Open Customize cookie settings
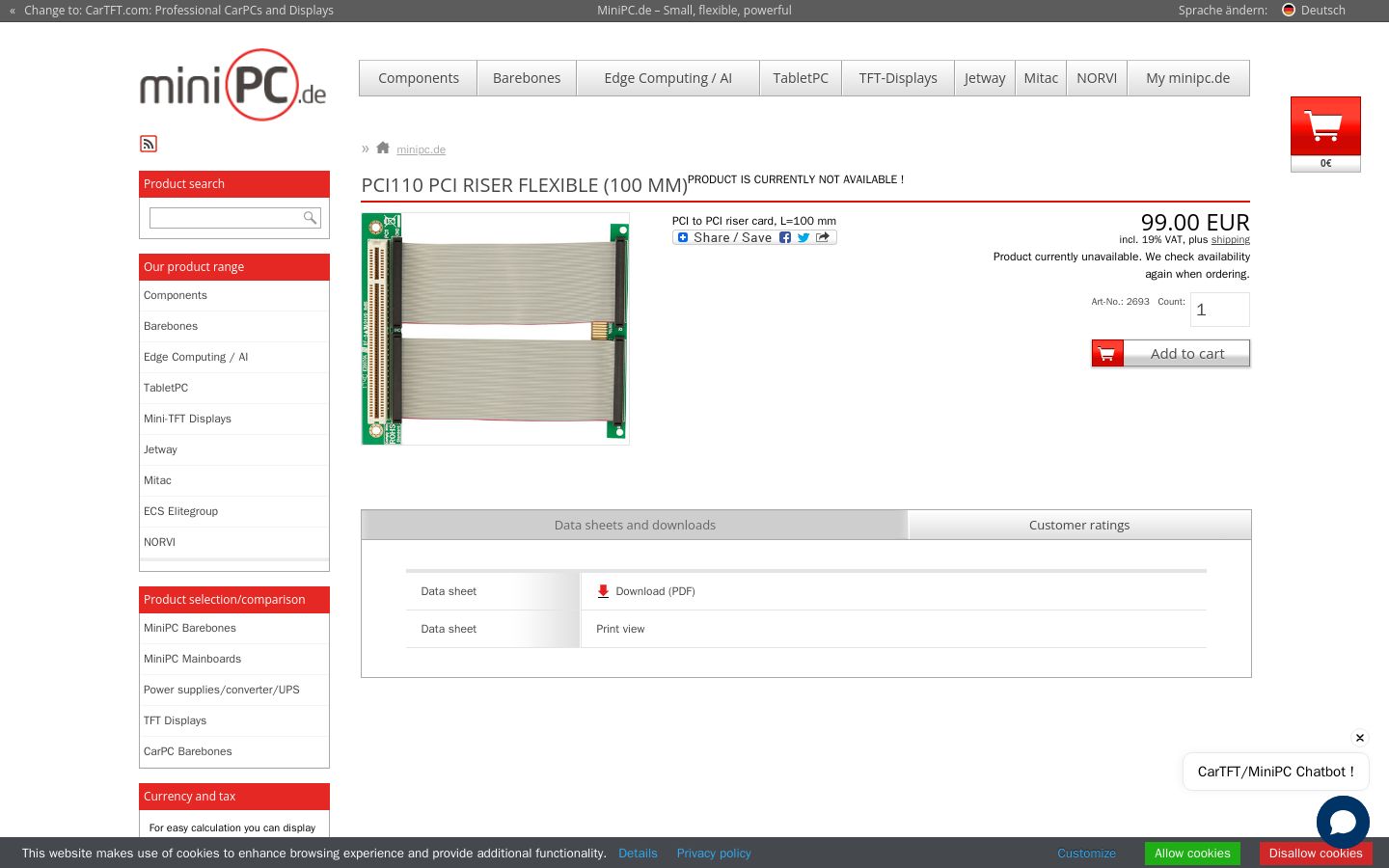The width and height of the screenshot is (1389, 868). tap(1086, 854)
